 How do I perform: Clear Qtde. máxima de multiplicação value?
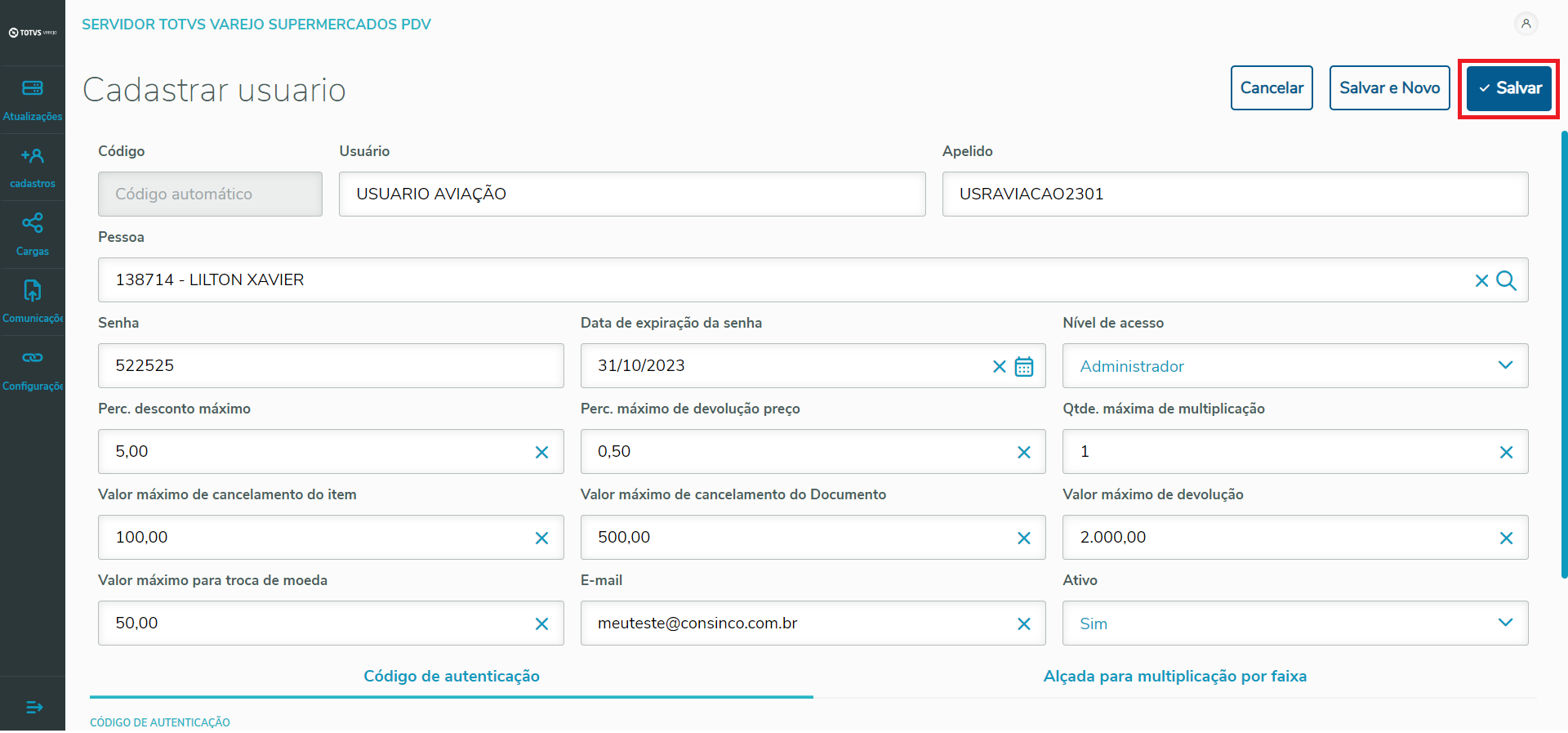(x=1507, y=452)
